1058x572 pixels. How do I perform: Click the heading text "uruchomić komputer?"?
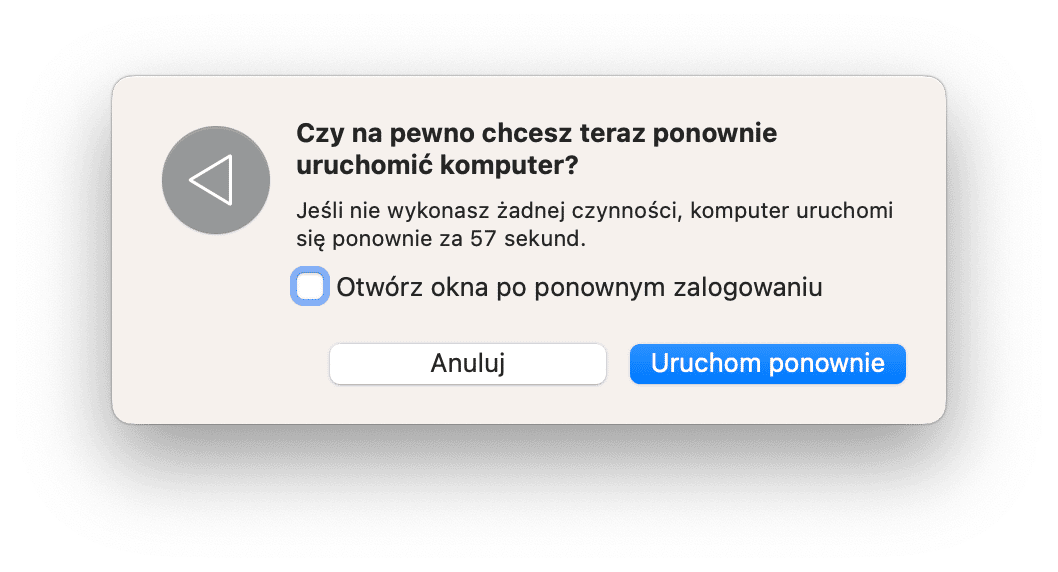point(437,166)
